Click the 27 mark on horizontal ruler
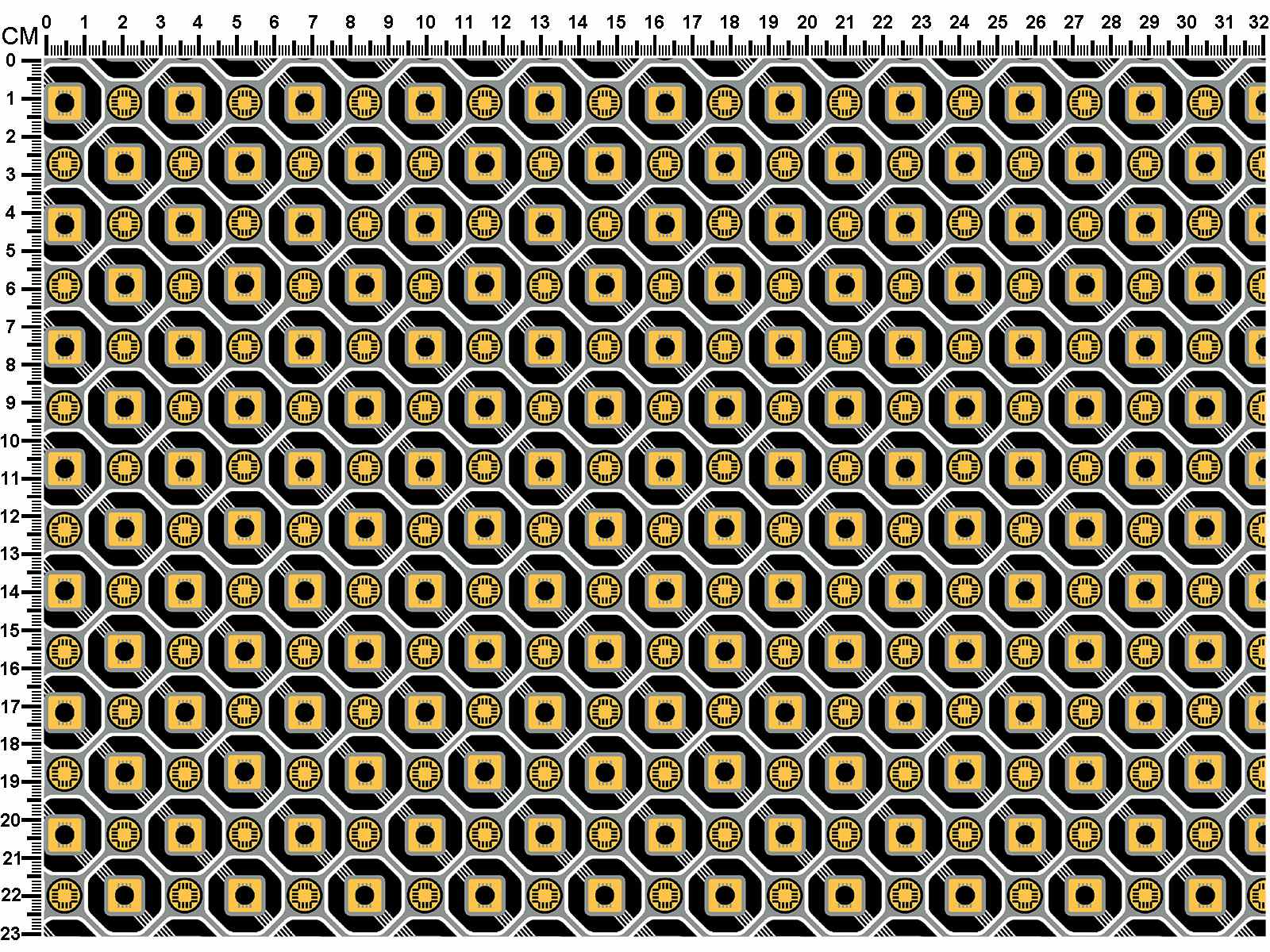This screenshot has height=952, width=1270. [1073, 23]
